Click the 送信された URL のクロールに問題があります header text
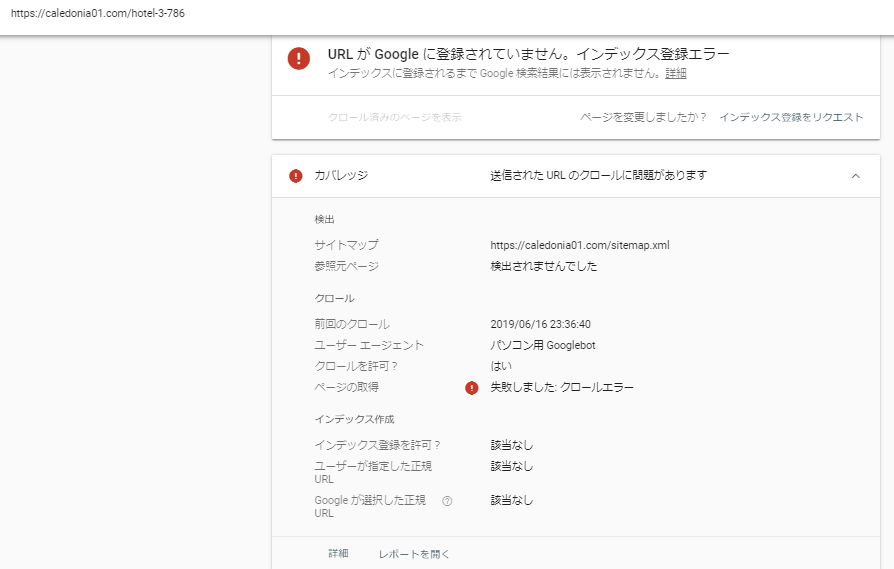 pyautogui.click(x=599, y=176)
